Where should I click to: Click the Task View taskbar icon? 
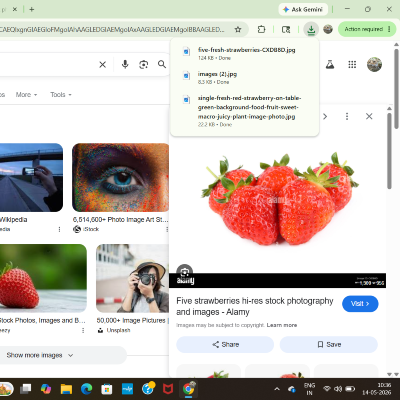[x=26, y=389]
